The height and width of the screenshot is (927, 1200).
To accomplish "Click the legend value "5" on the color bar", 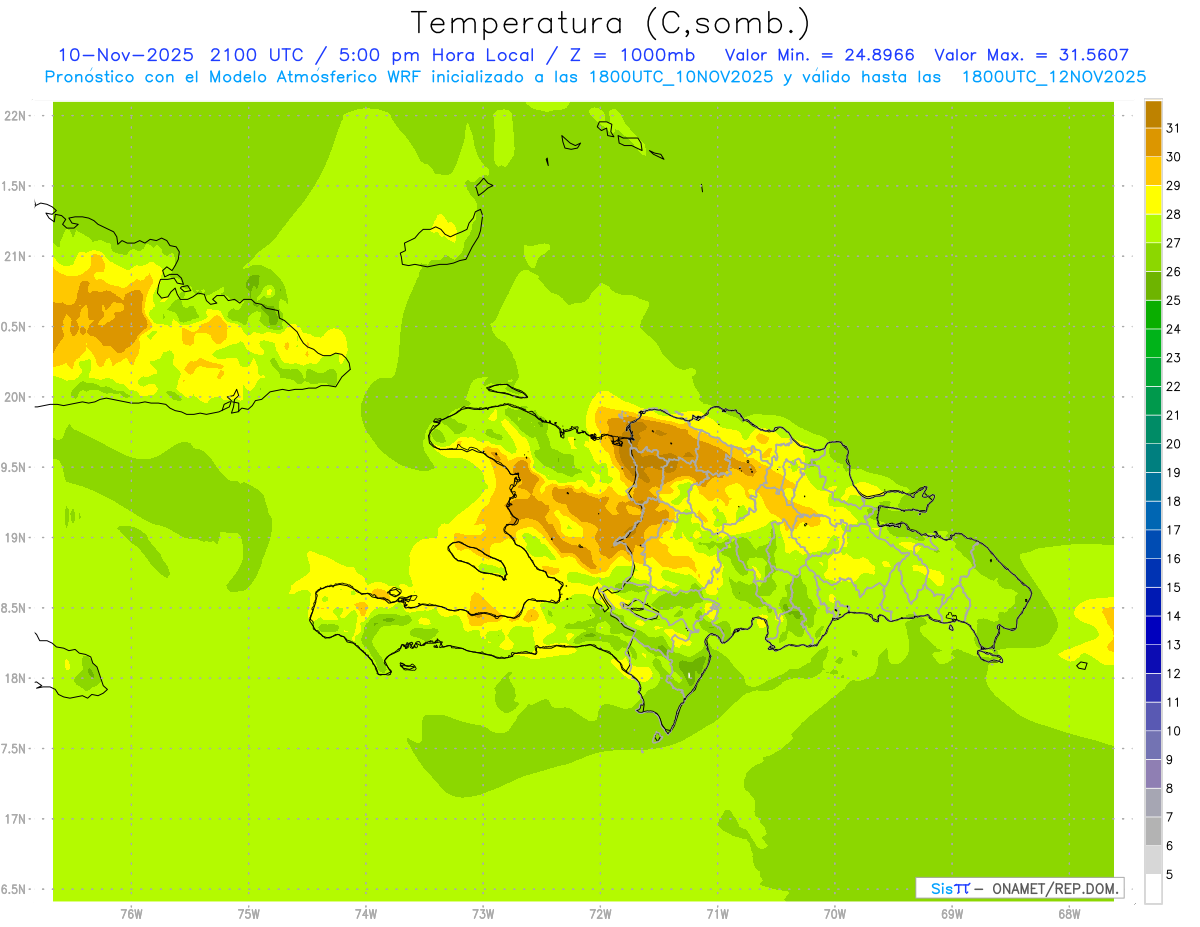I will click(1170, 875).
